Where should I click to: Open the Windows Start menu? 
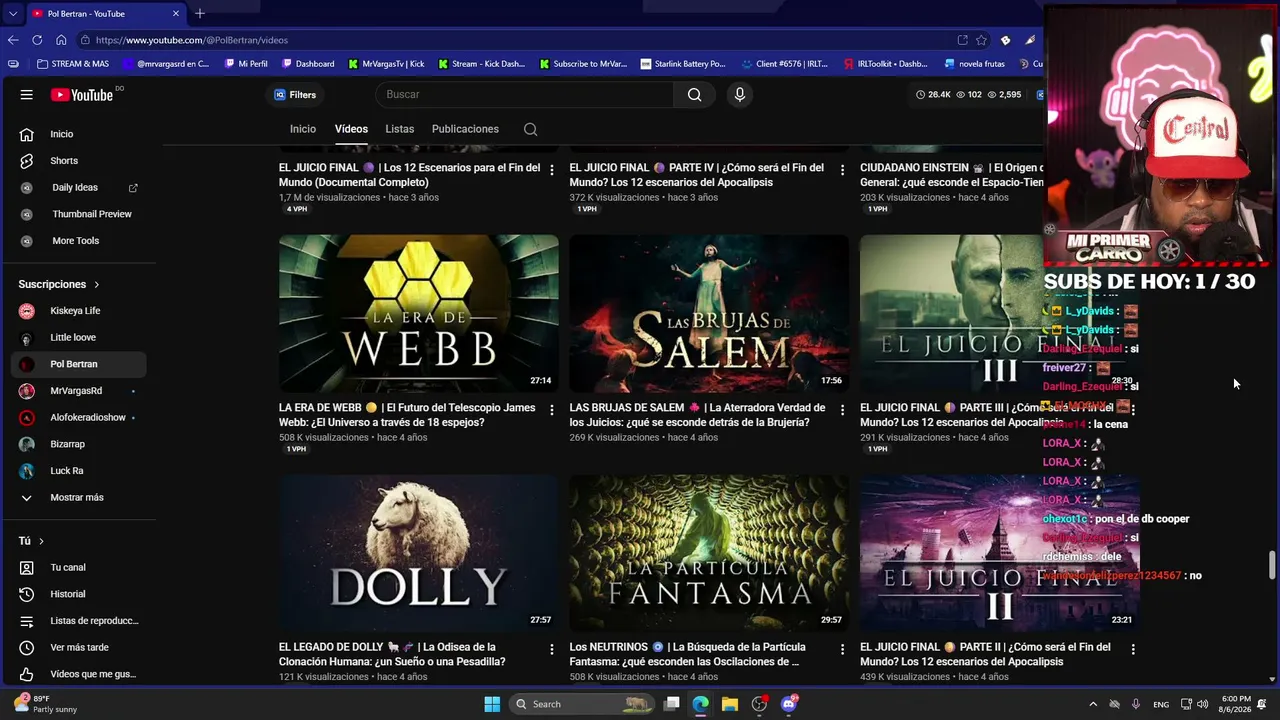coord(492,704)
